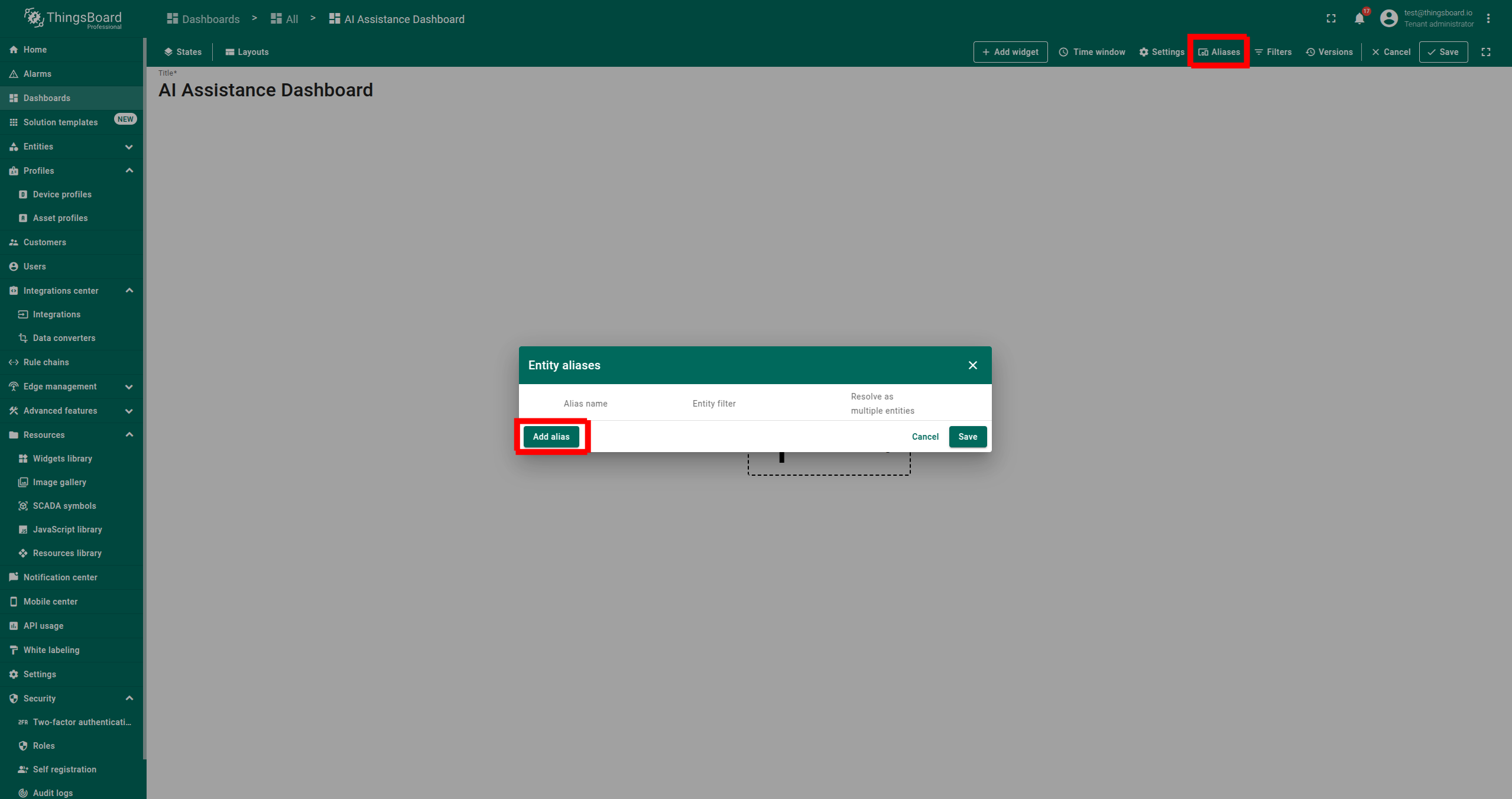Viewport: 1512px width, 799px height.
Task: Toggle fullscreen icon in top header
Action: (x=1331, y=19)
